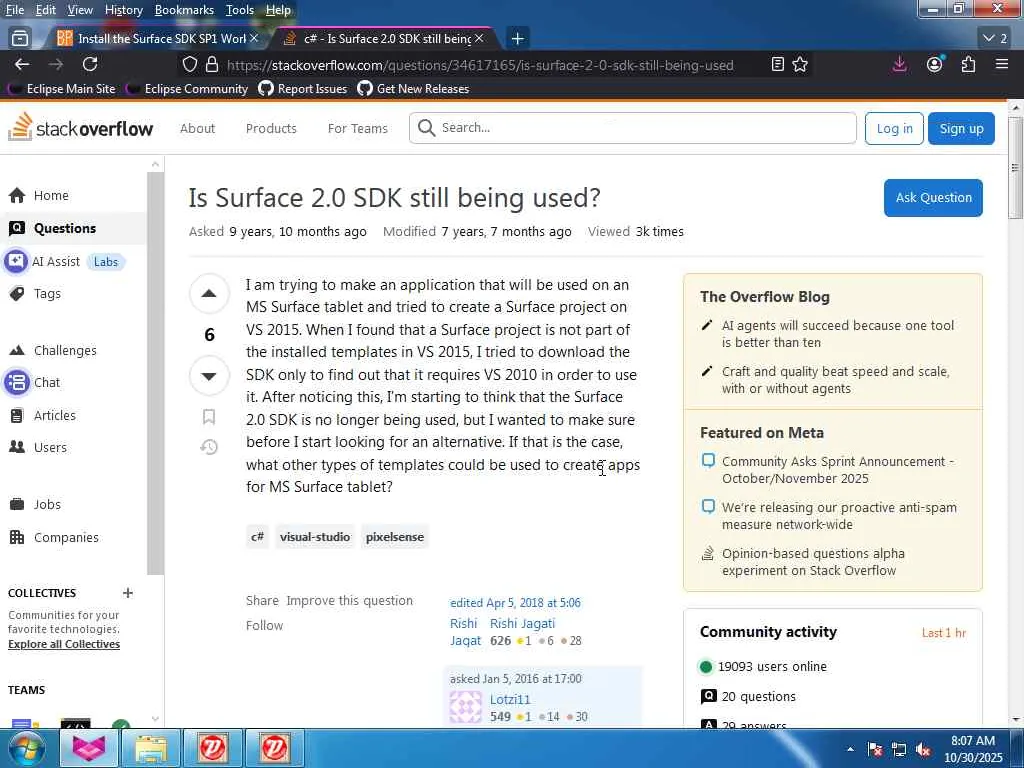
Task: Click the Windows Start orb
Action: (26, 748)
